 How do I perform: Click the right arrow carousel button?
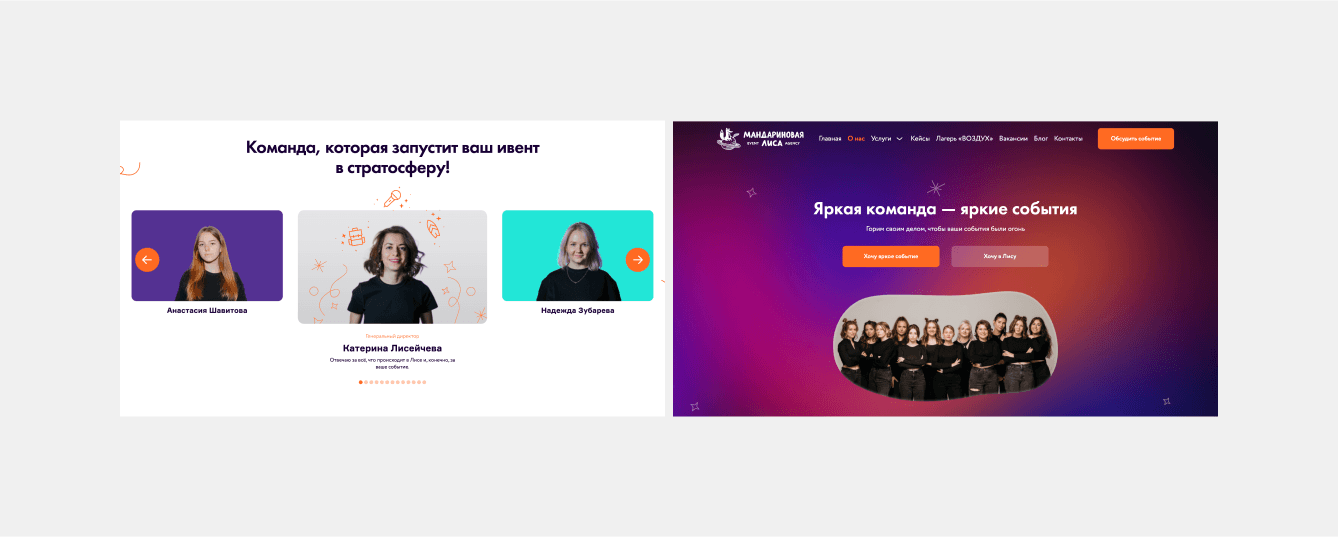pos(638,260)
